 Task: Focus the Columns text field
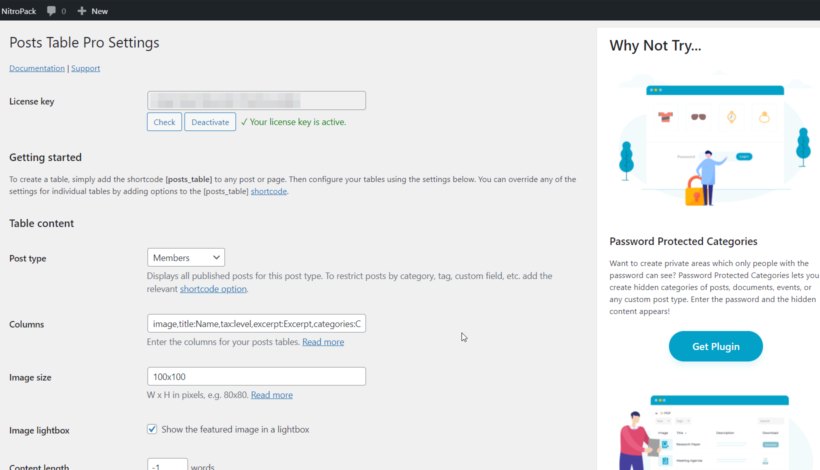(256, 324)
